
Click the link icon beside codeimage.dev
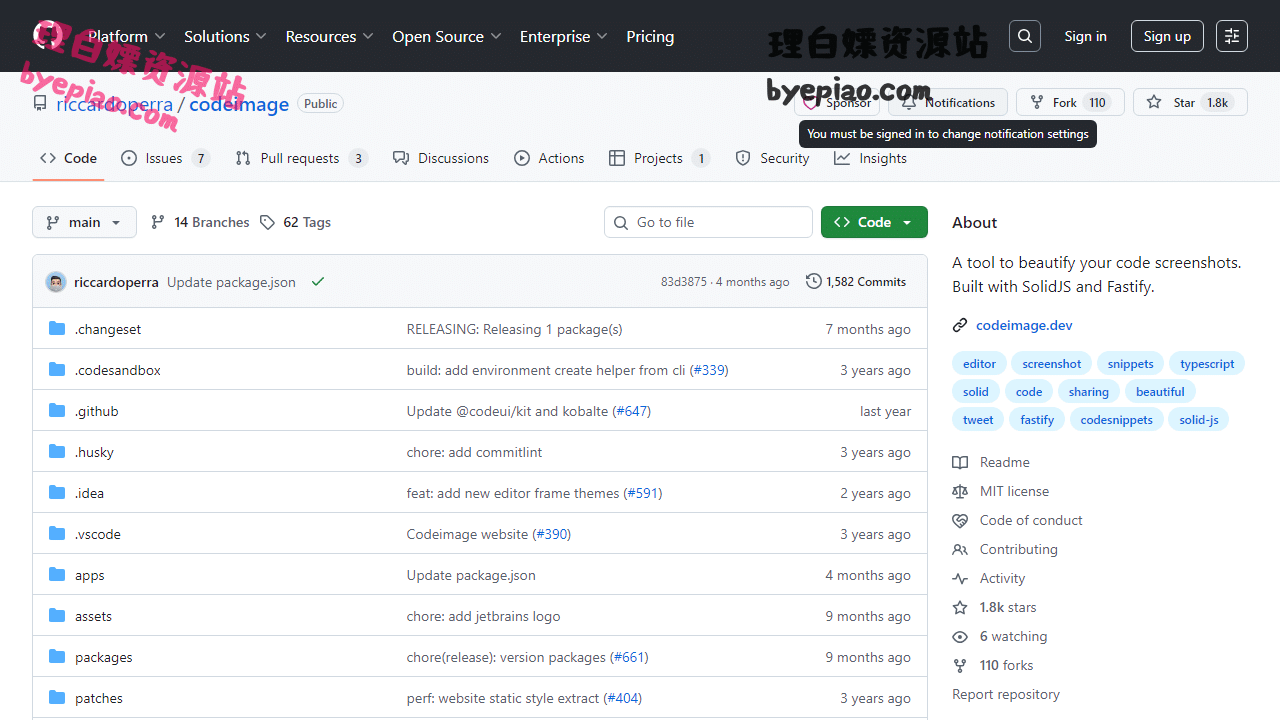tap(960, 325)
